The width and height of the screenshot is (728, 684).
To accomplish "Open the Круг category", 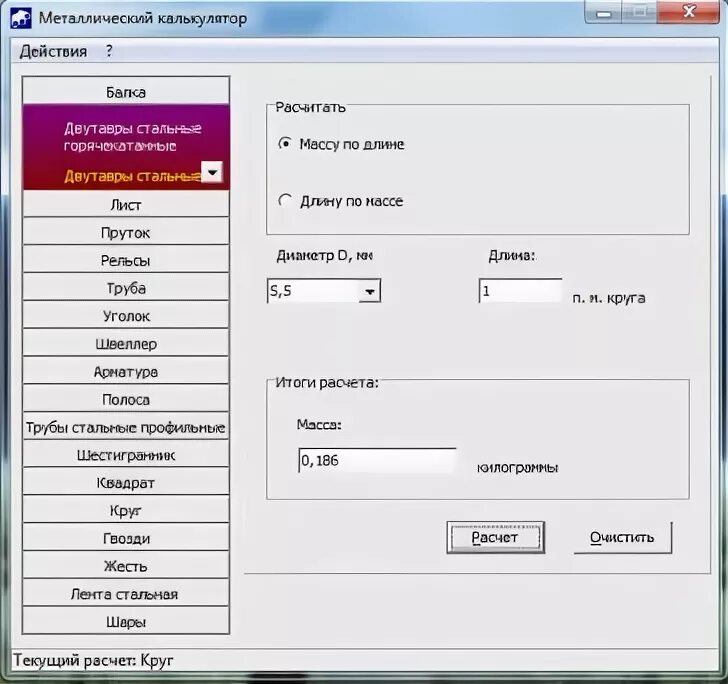I will point(126,511).
